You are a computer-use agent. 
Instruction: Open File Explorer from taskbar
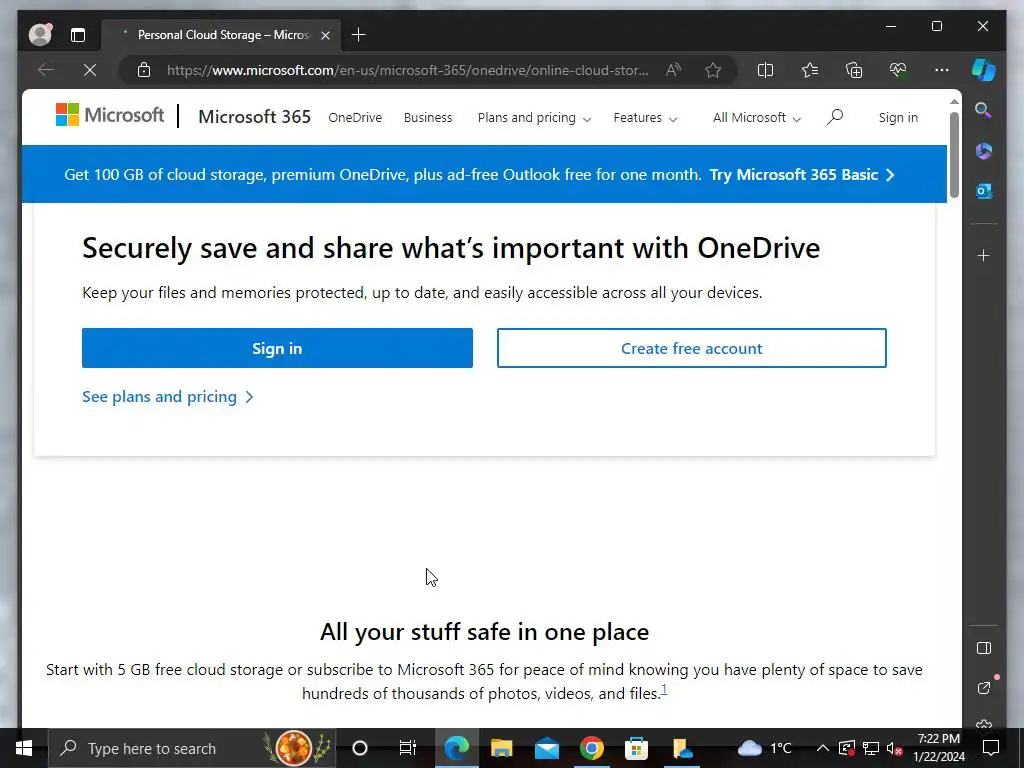point(502,748)
